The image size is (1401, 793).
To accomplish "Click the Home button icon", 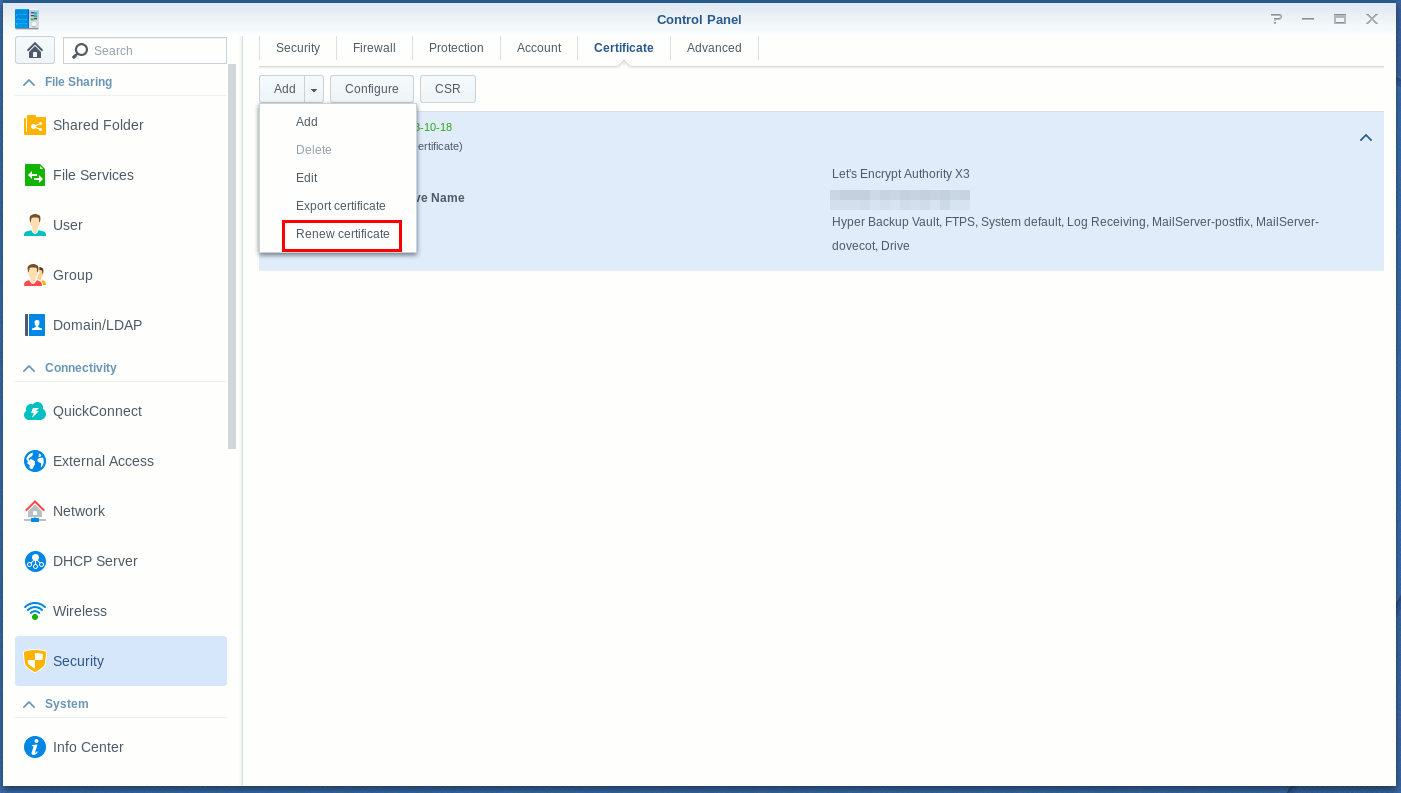I will coord(35,50).
